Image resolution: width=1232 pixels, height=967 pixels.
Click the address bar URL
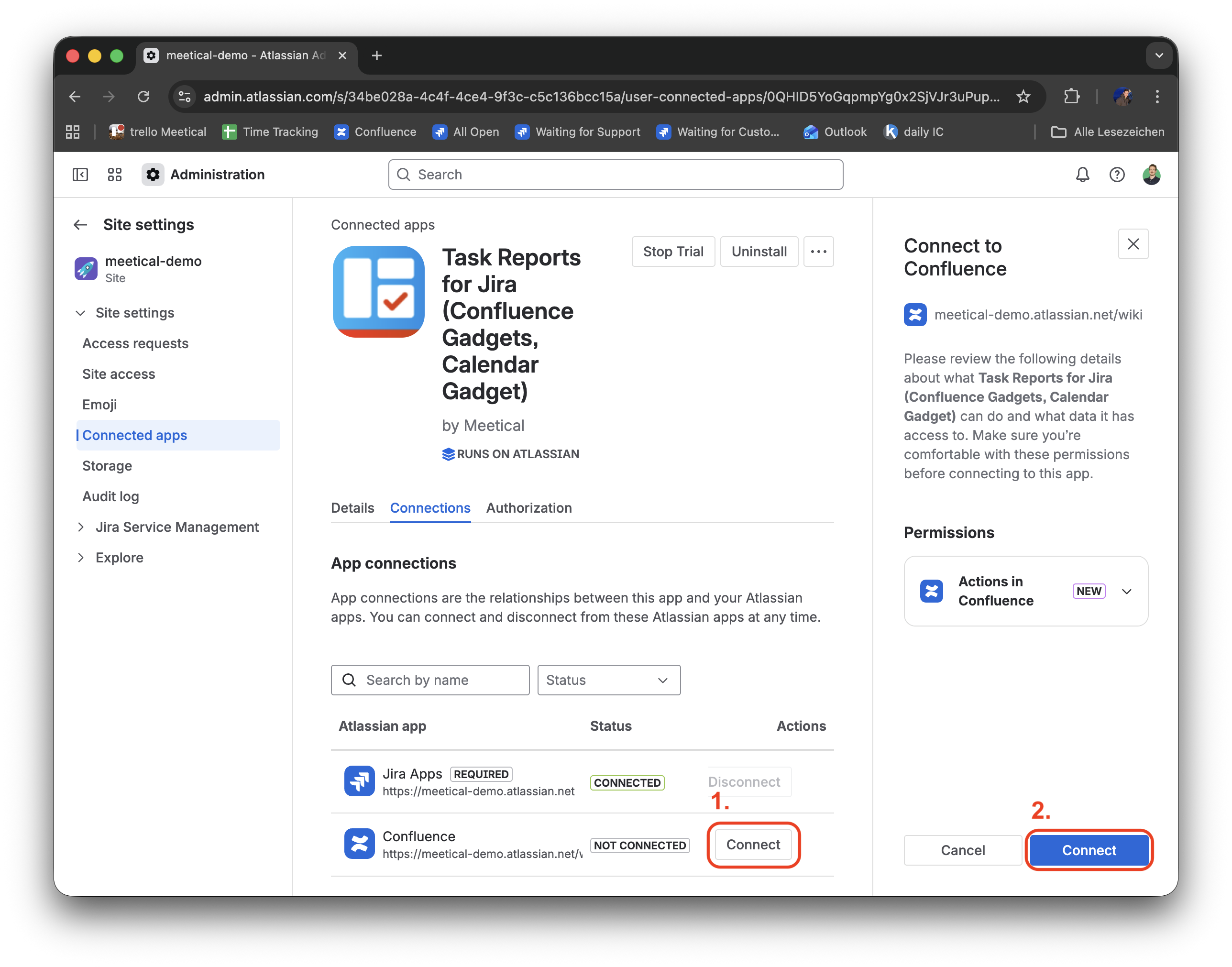coord(601,97)
